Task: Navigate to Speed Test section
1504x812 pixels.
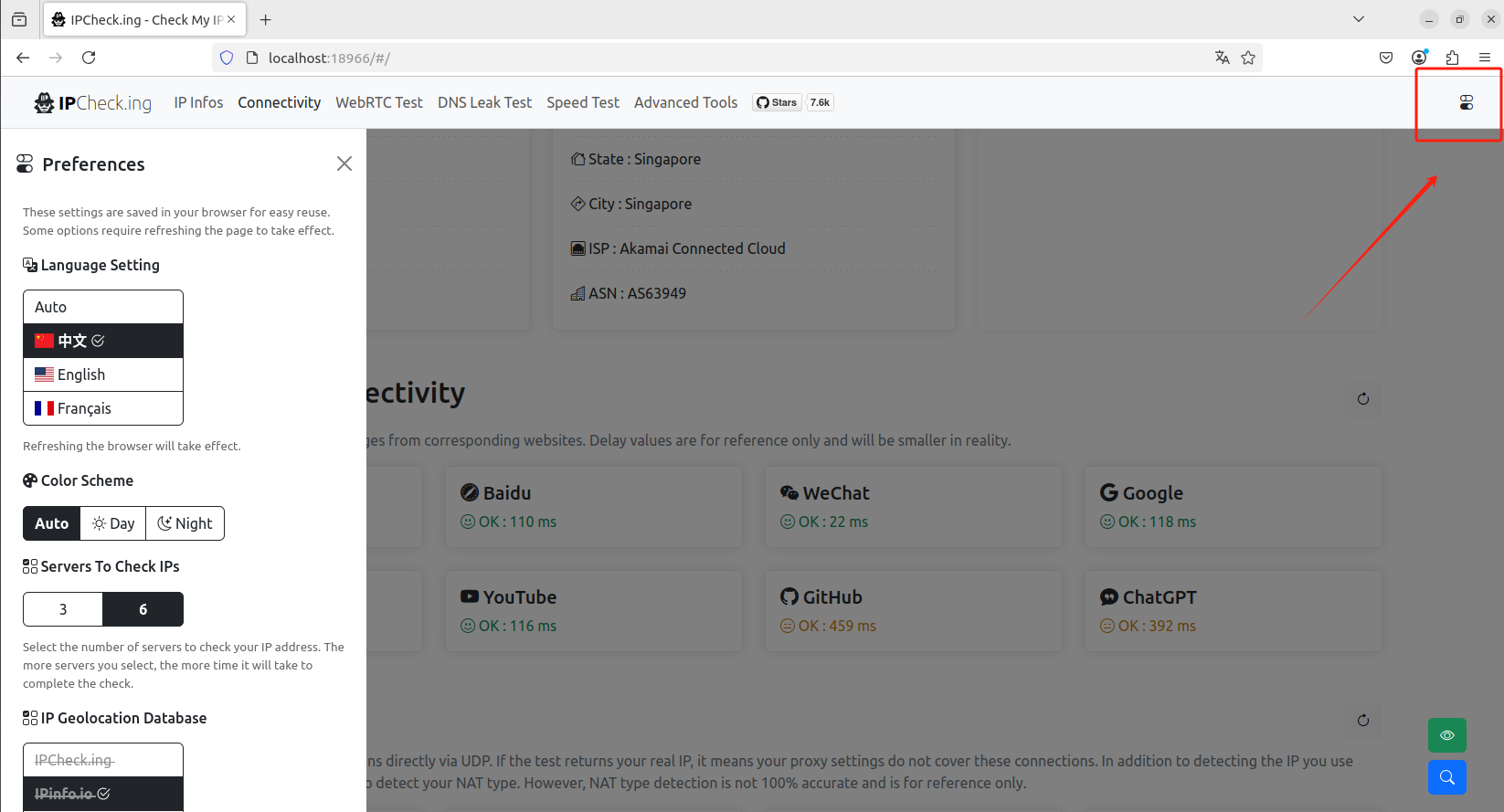Action: click(x=583, y=102)
